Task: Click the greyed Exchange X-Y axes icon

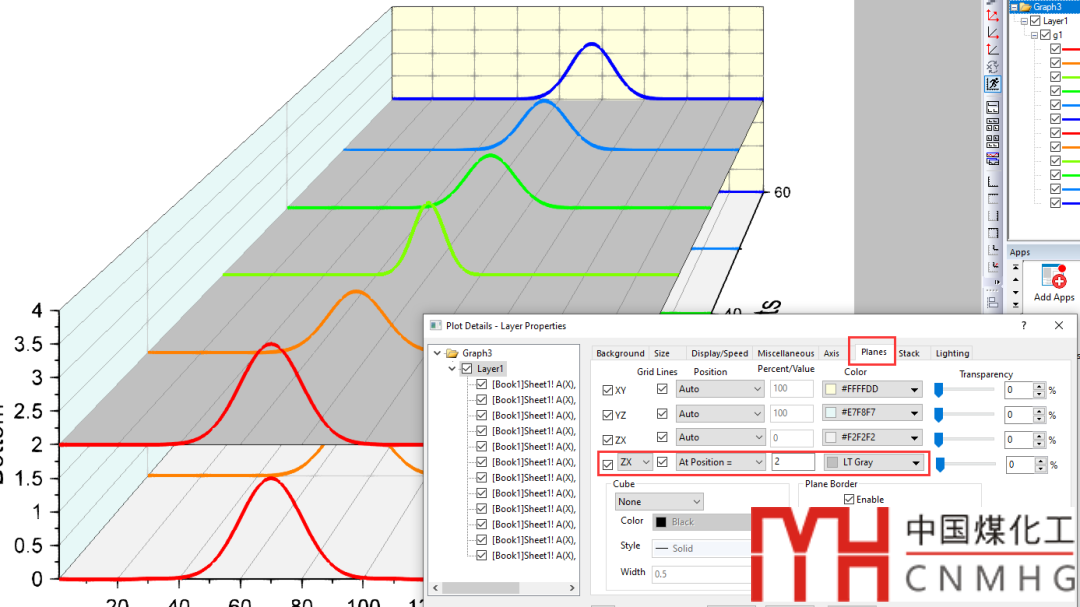Action: pyautogui.click(x=993, y=67)
